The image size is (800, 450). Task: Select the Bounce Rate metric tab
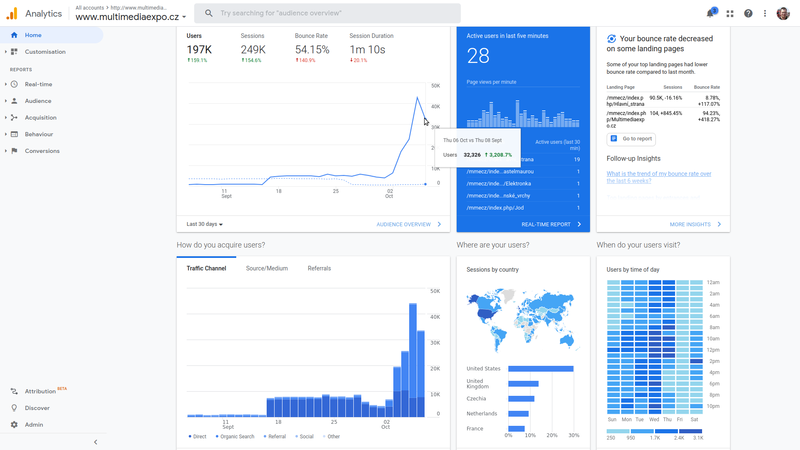pyautogui.click(x=312, y=48)
